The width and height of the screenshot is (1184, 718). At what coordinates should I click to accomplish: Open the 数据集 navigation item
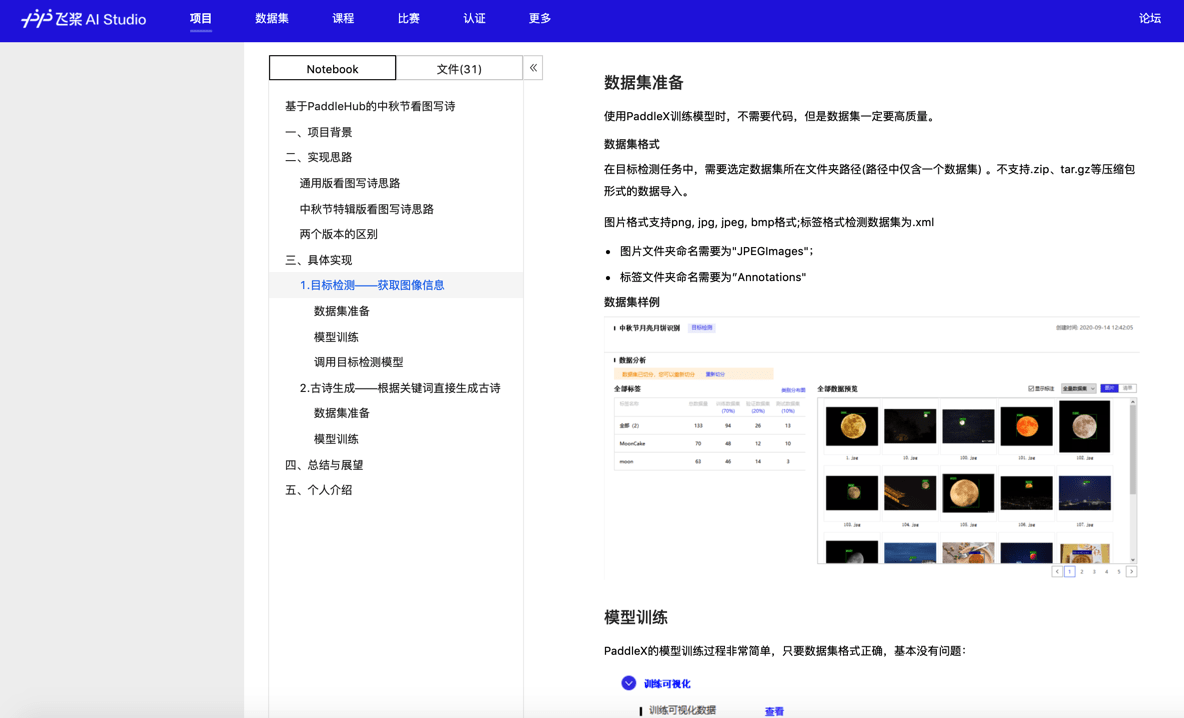pyautogui.click(x=272, y=18)
